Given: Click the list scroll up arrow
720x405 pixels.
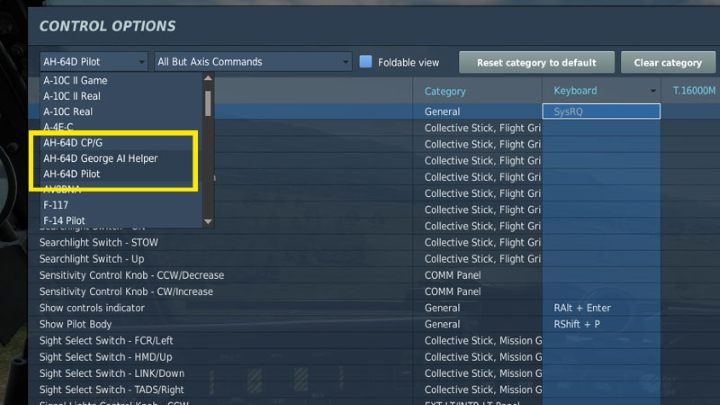Looking at the screenshot, I should [208, 78].
